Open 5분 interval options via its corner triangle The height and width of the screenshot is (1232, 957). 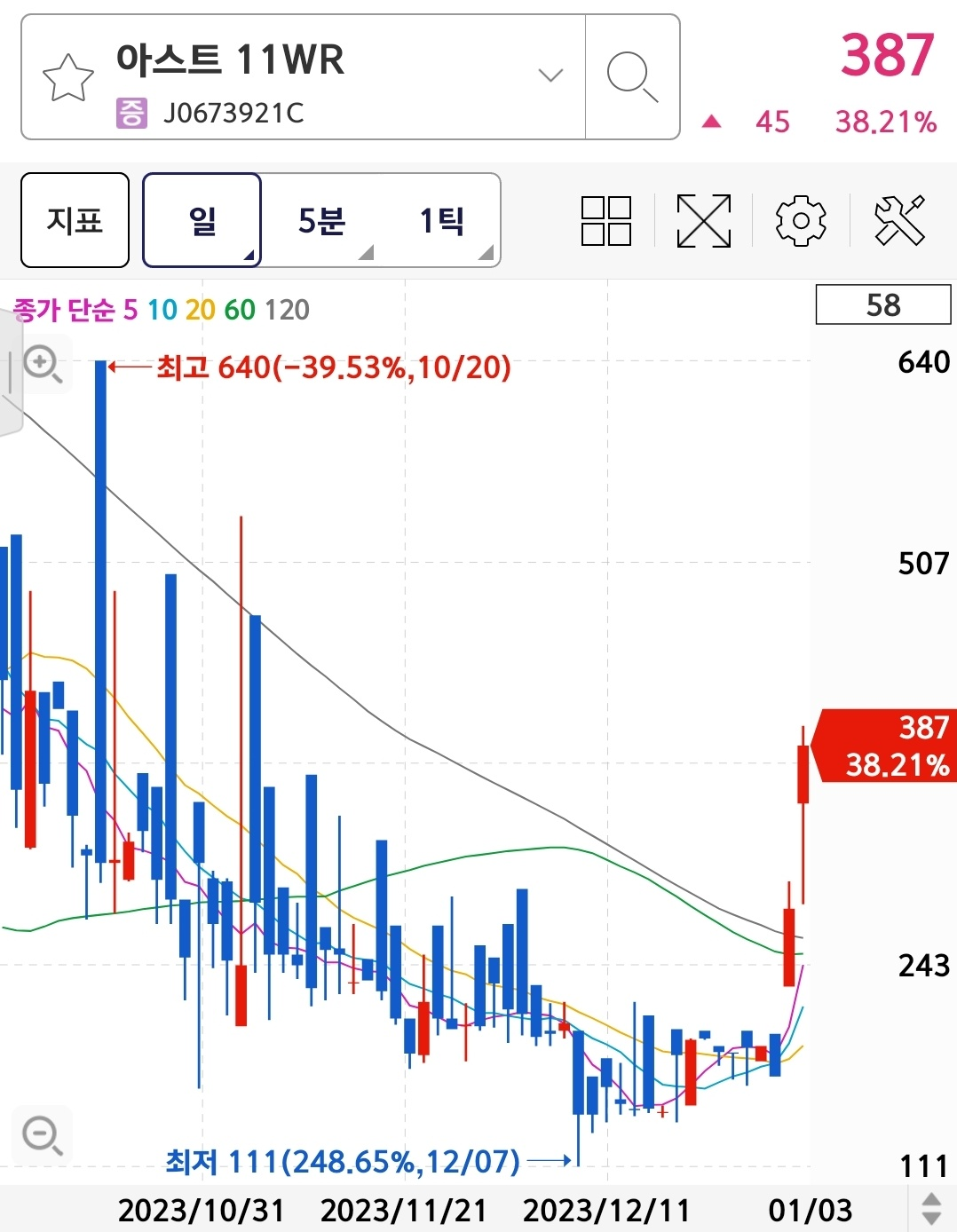coord(366,253)
